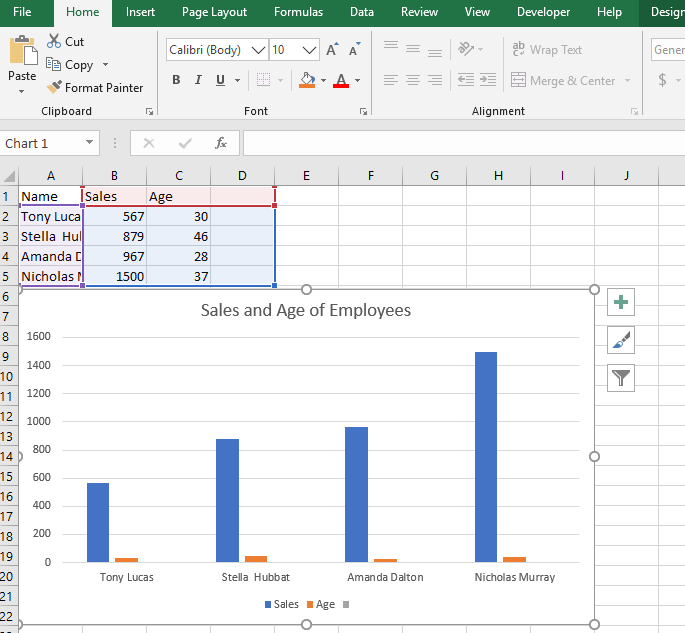
Task: Open the Chart Styles paintbrush button
Action: (x=621, y=340)
